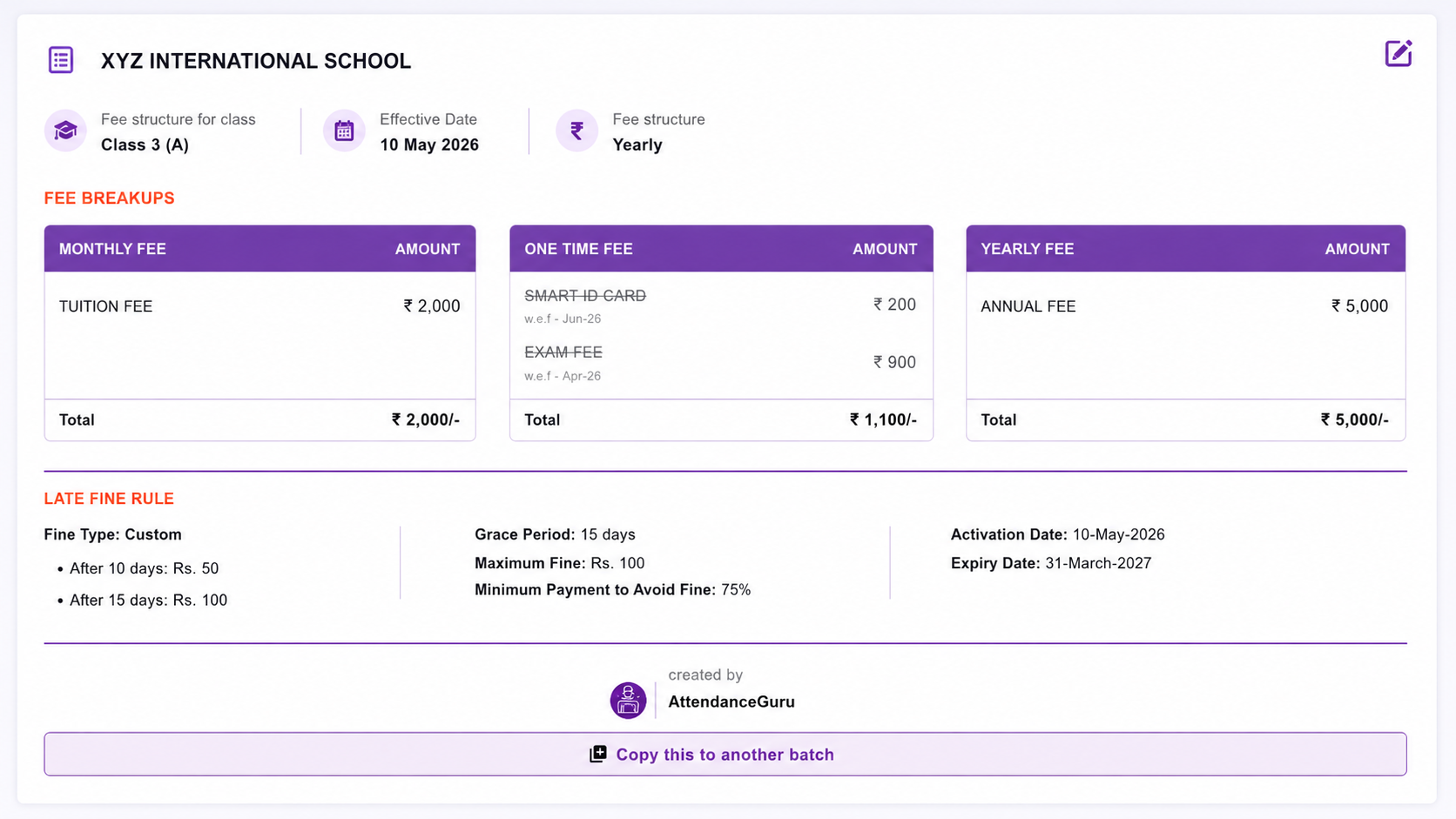The width and height of the screenshot is (1456, 819).
Task: Click the w.e.f - Jun-26 note
Action: pyautogui.click(x=563, y=319)
